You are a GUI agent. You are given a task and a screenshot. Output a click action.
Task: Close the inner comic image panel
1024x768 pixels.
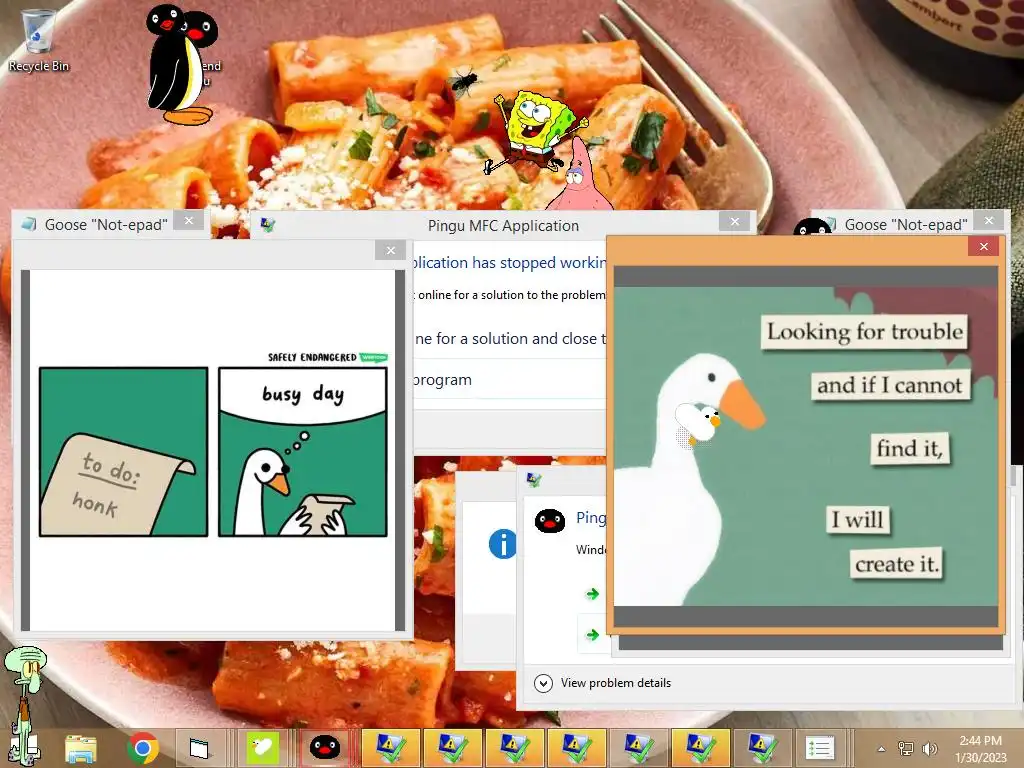(391, 250)
